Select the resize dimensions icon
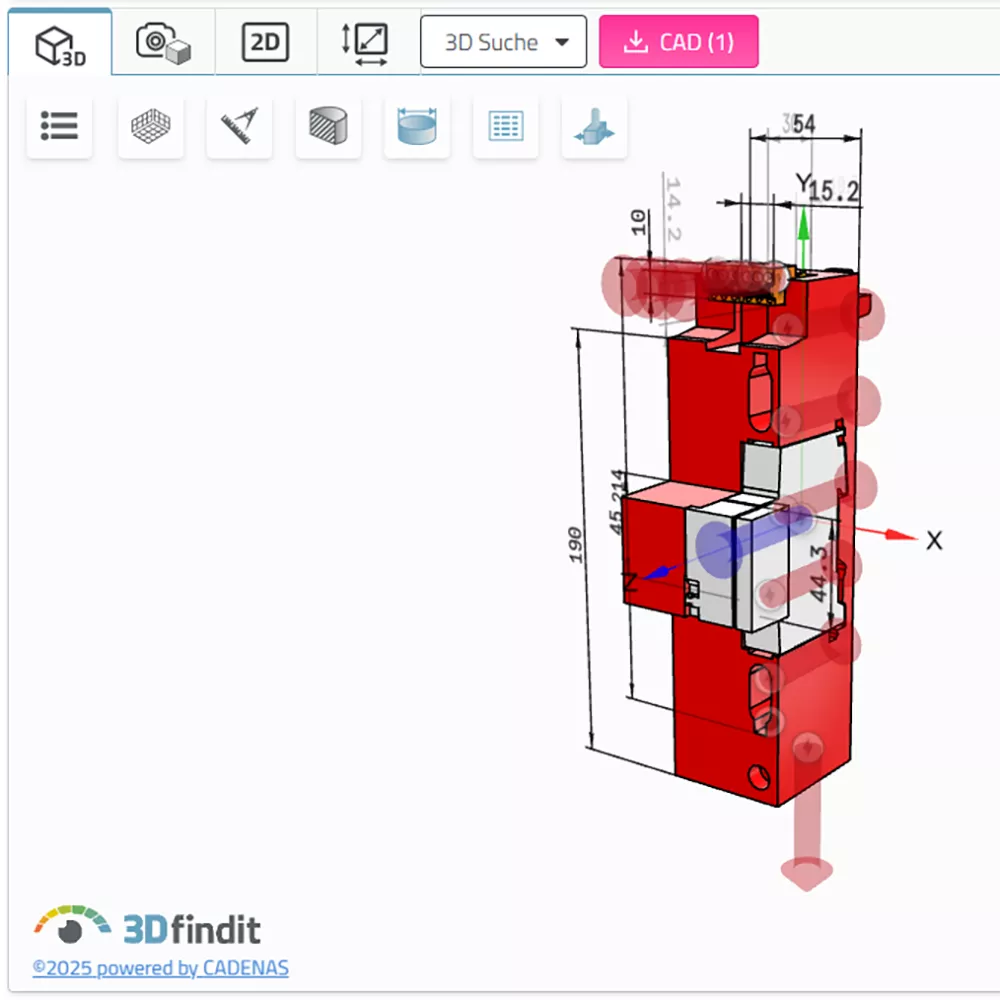Screen dimensions: 1000x1000 (367, 42)
